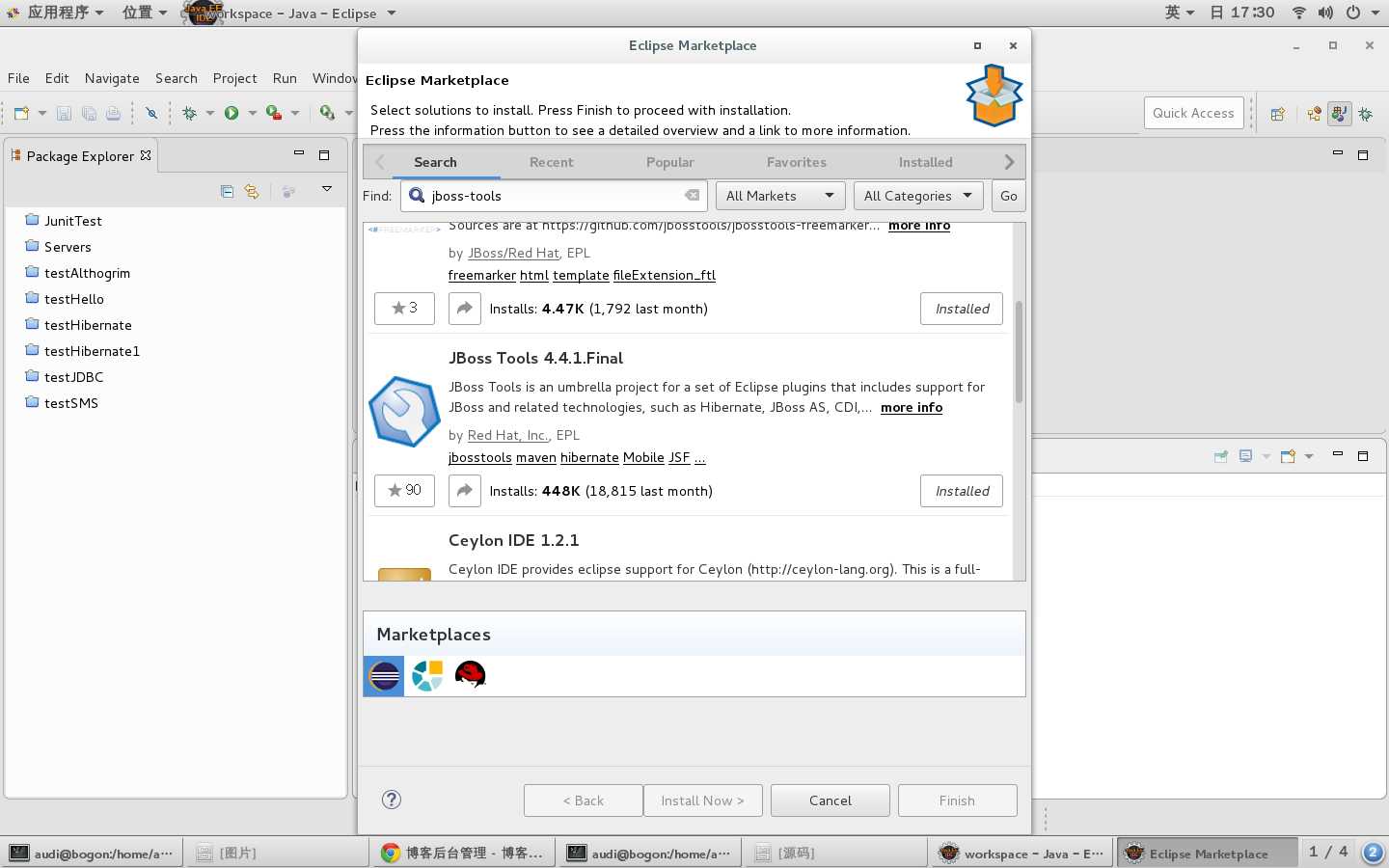Click the star rating showing 3 for FreeMarker
Viewport: 1389px width, 868px height.
click(404, 308)
